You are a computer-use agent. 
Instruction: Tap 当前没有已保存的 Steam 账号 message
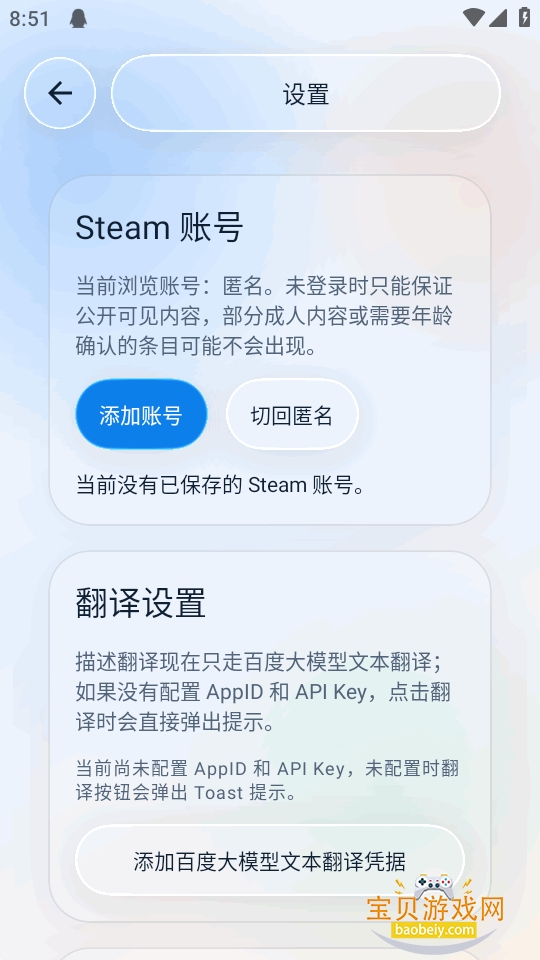[220, 485]
